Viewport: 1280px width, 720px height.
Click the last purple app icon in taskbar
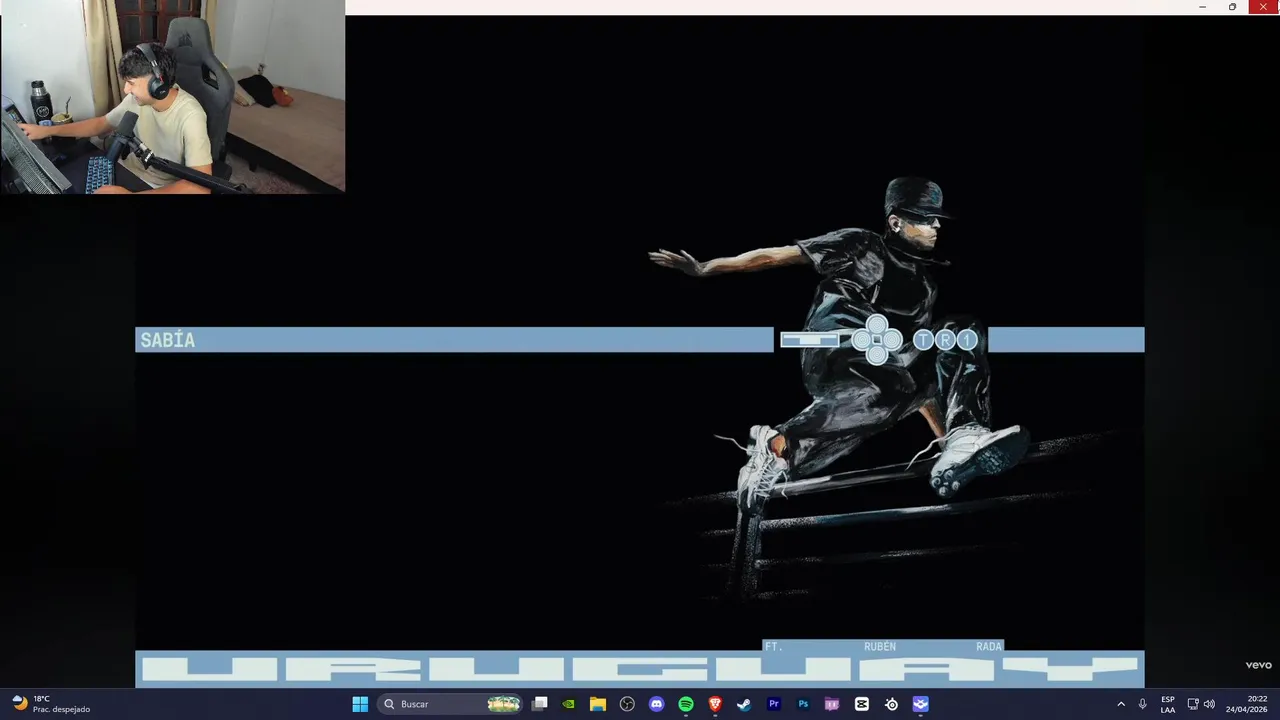921,704
